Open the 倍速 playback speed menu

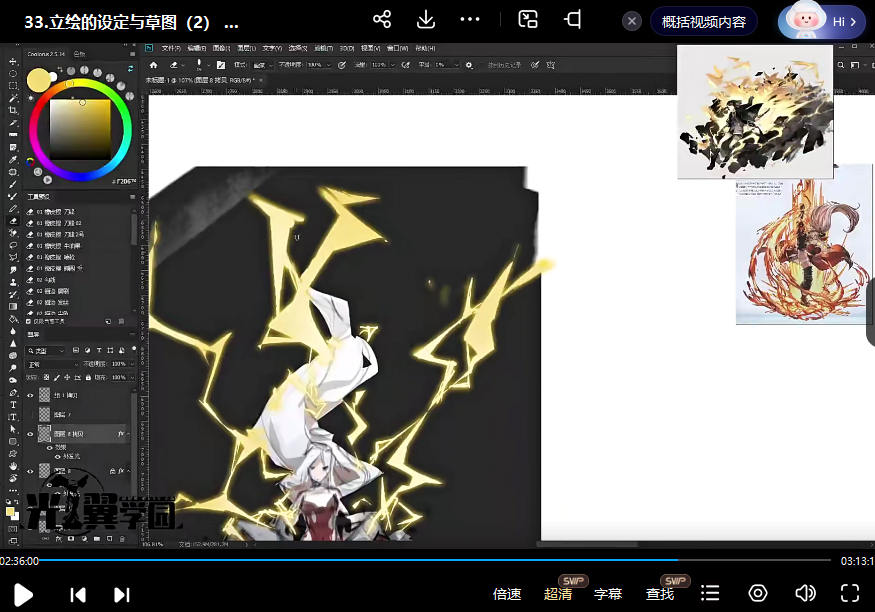pos(507,594)
